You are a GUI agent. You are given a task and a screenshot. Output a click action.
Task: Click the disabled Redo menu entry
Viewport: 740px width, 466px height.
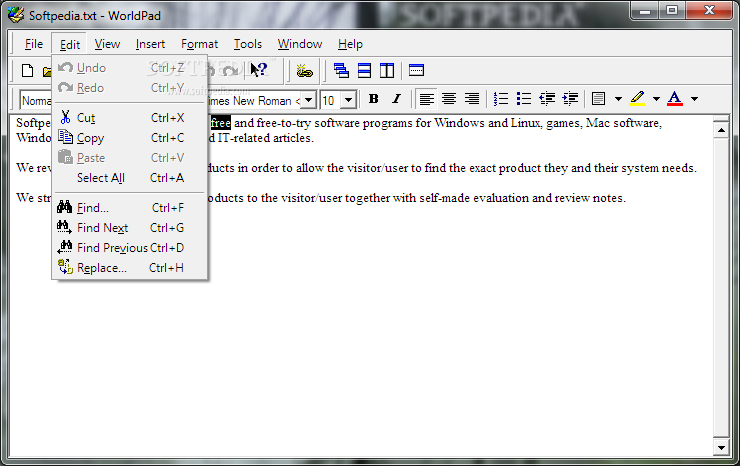click(130, 88)
